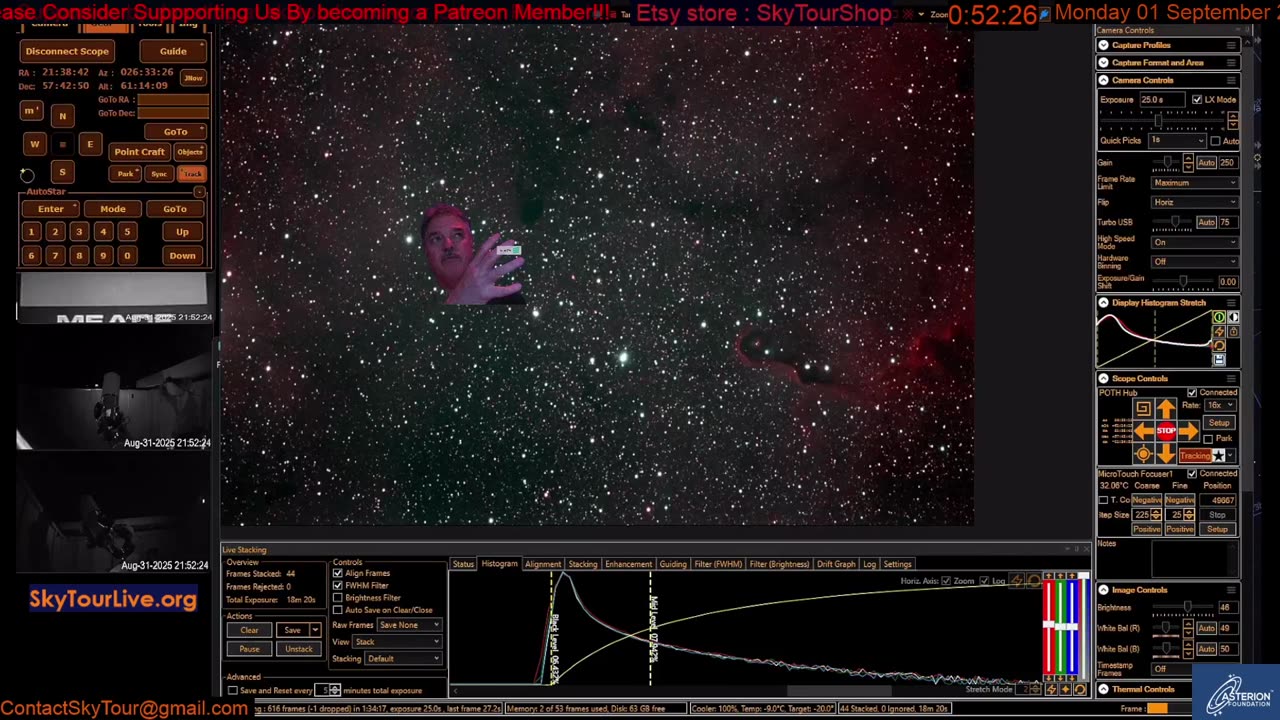Switch to the Enhancement tab
The width and height of the screenshot is (1280, 720).
click(x=628, y=564)
